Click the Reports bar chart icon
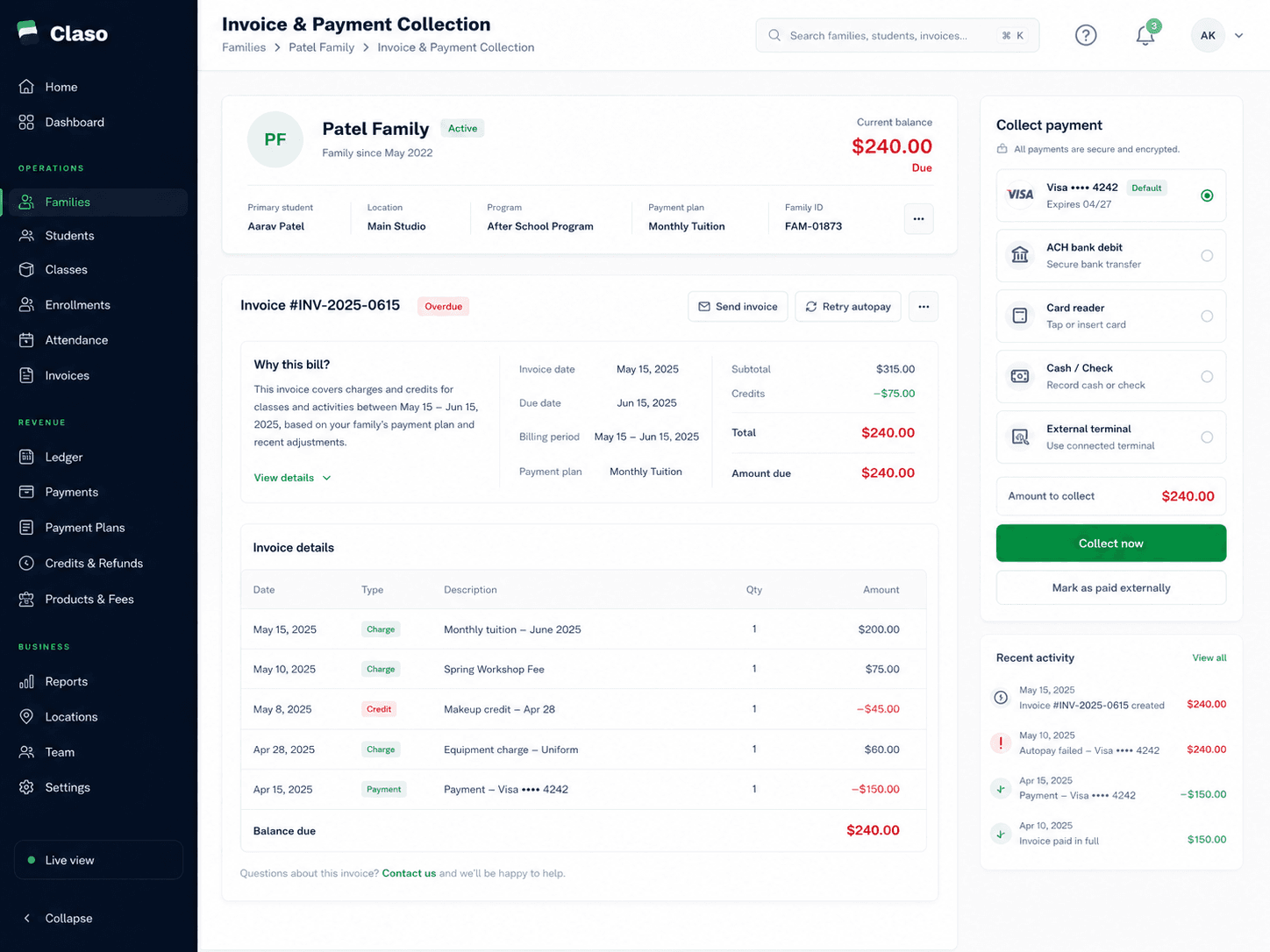This screenshot has width=1270, height=952. [26, 681]
